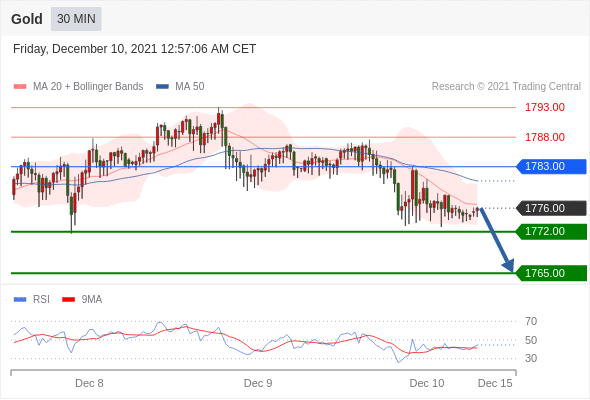
Task: Select the 1783.00 pivot price tag
Action: point(551,166)
